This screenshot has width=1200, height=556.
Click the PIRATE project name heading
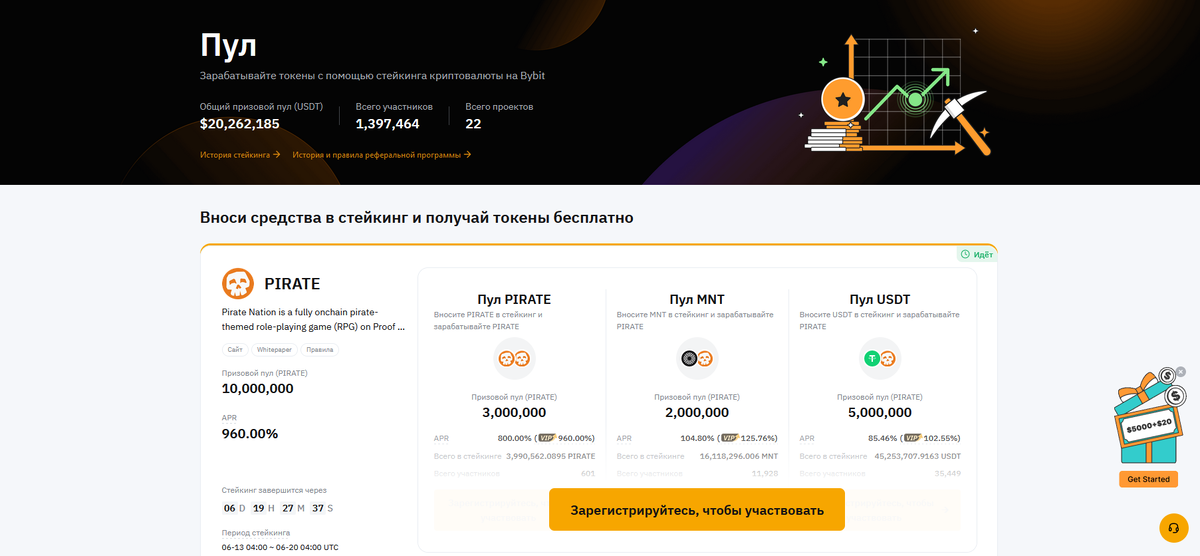coord(292,283)
